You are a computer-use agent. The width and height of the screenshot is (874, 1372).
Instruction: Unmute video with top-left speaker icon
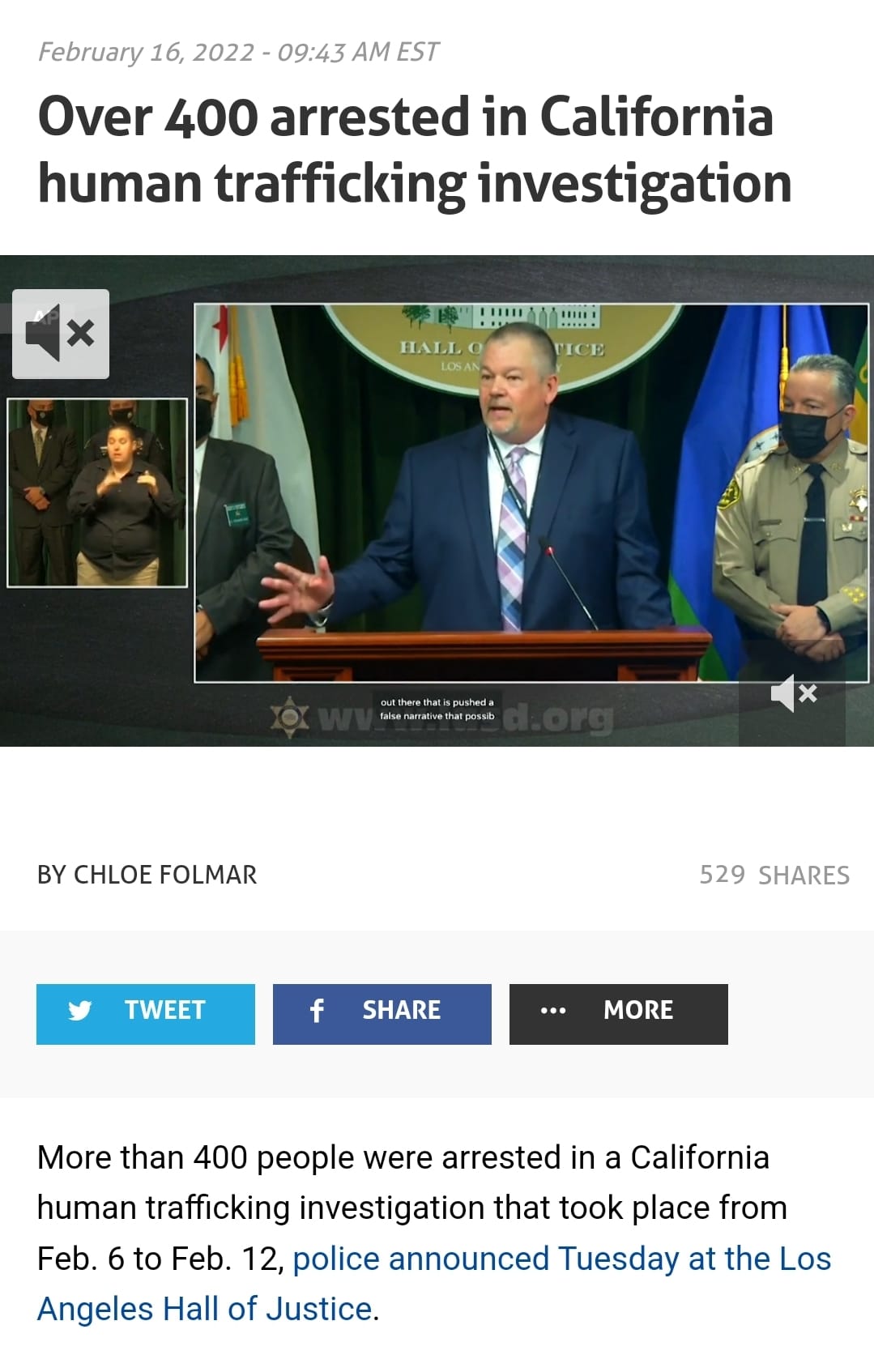tap(61, 334)
